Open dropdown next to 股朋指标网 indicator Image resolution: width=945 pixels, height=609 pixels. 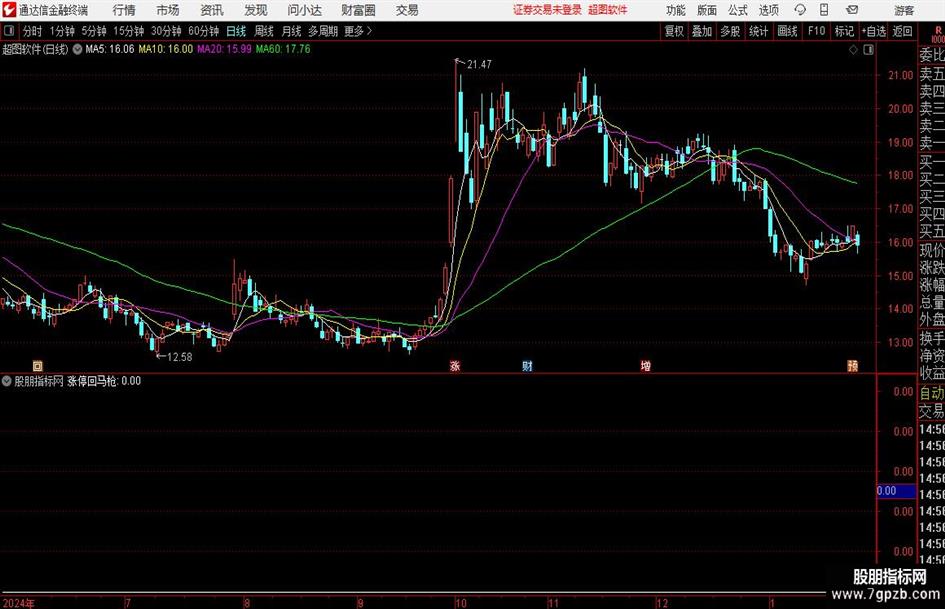coord(7,381)
